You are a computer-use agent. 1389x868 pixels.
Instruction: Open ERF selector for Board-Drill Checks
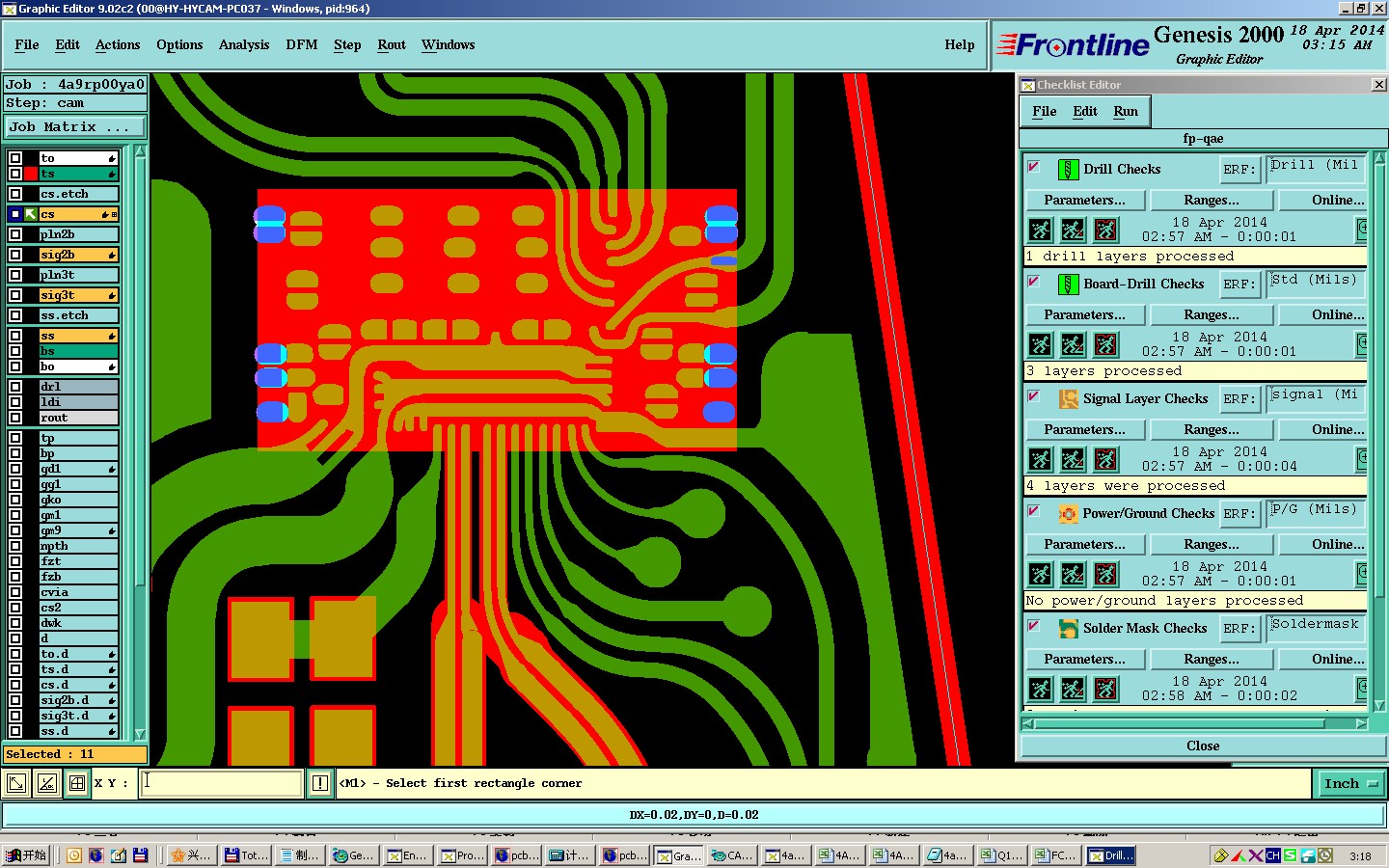pyautogui.click(x=1239, y=285)
